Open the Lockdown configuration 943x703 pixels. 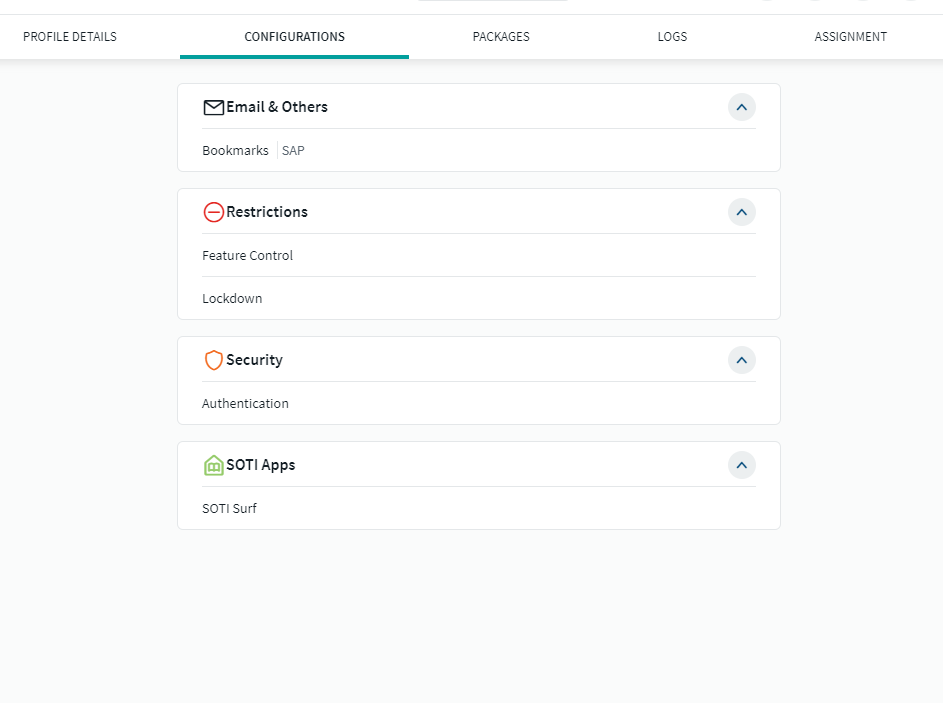pyautogui.click(x=232, y=299)
